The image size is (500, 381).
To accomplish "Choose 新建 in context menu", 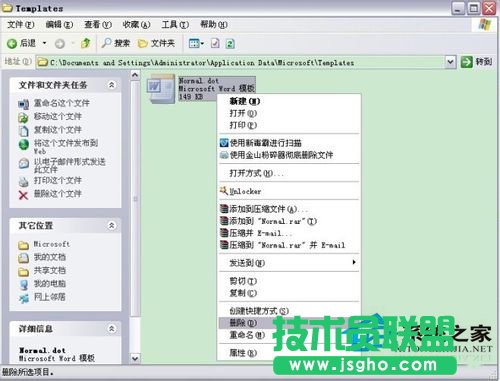I will (x=289, y=101).
